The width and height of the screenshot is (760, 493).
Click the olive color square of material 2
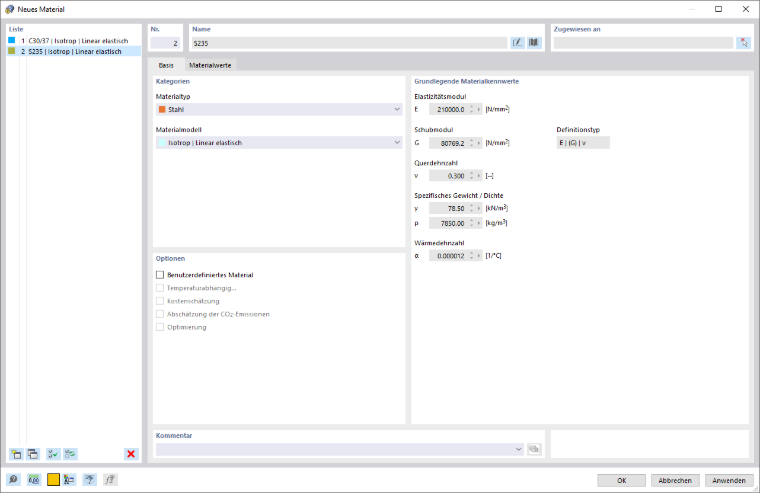point(12,51)
